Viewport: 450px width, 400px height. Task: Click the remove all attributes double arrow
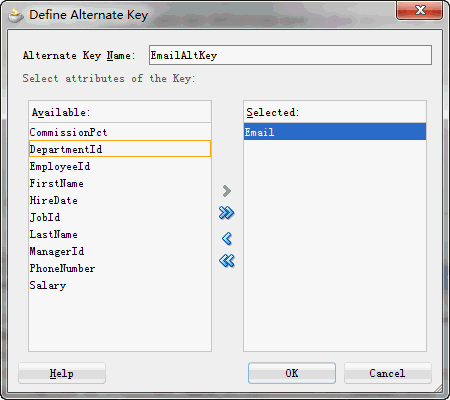pyautogui.click(x=227, y=261)
